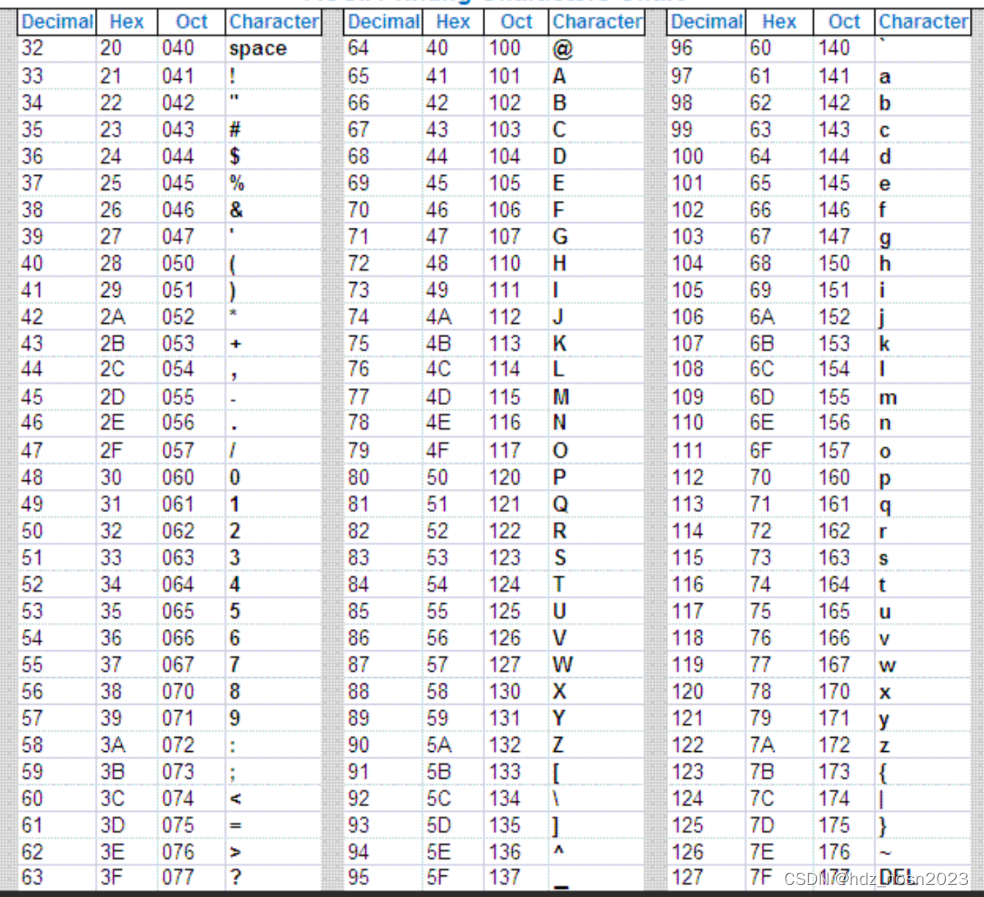
Task: Click decimal value 48 cell
Action: click(56, 477)
